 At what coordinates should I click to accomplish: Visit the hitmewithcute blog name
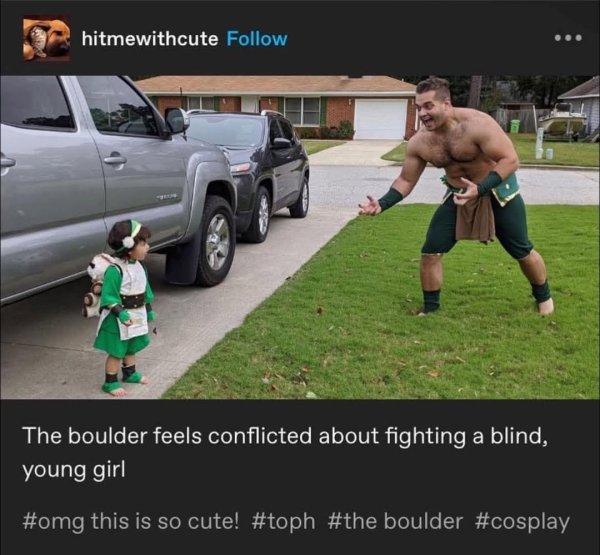coord(150,39)
